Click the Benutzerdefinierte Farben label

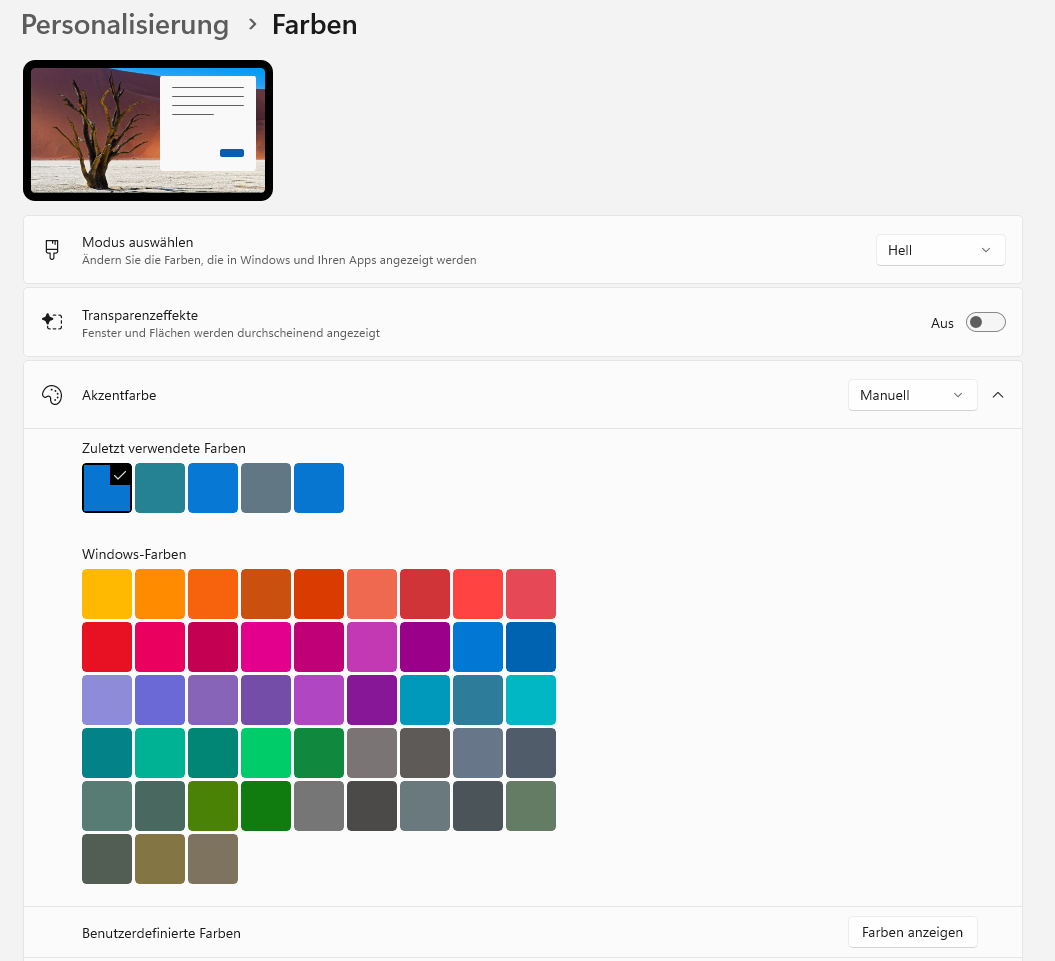(161, 933)
